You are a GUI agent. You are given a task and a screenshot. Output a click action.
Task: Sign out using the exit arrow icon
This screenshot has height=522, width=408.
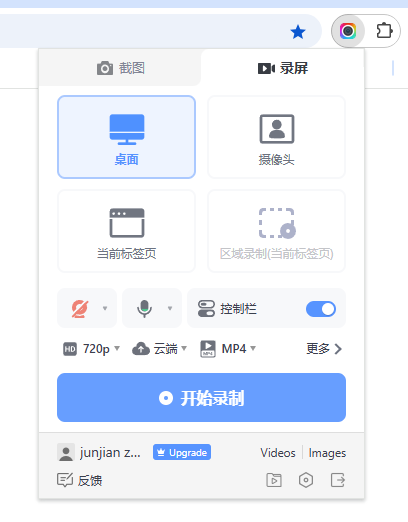[x=338, y=480]
